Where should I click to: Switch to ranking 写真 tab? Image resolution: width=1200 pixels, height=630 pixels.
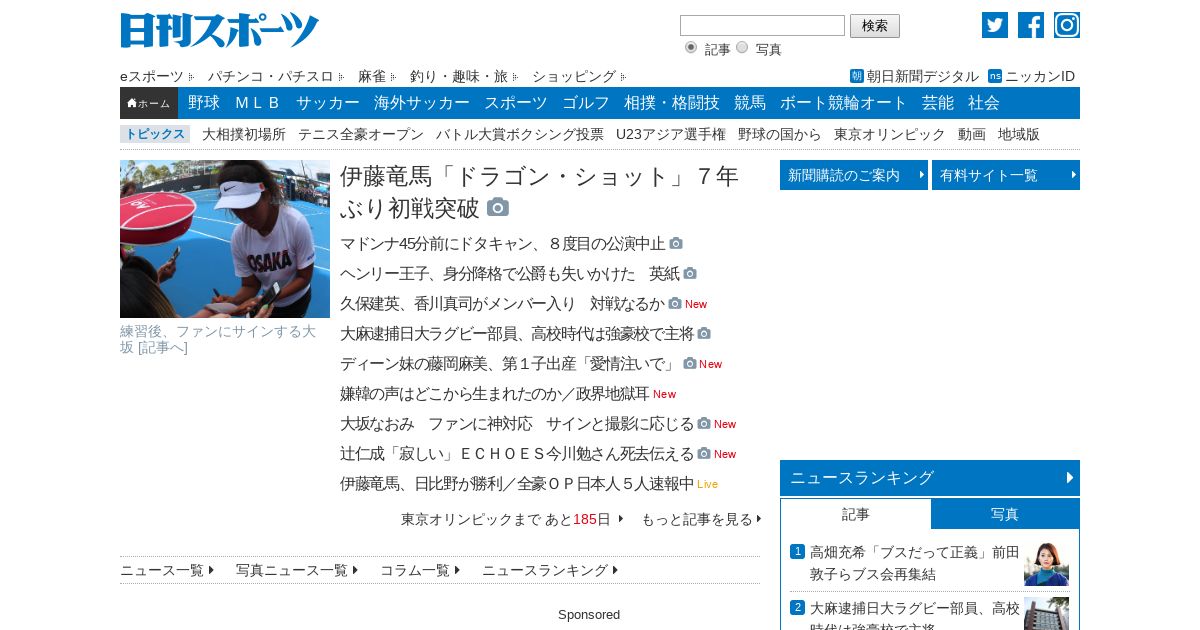click(x=1005, y=514)
